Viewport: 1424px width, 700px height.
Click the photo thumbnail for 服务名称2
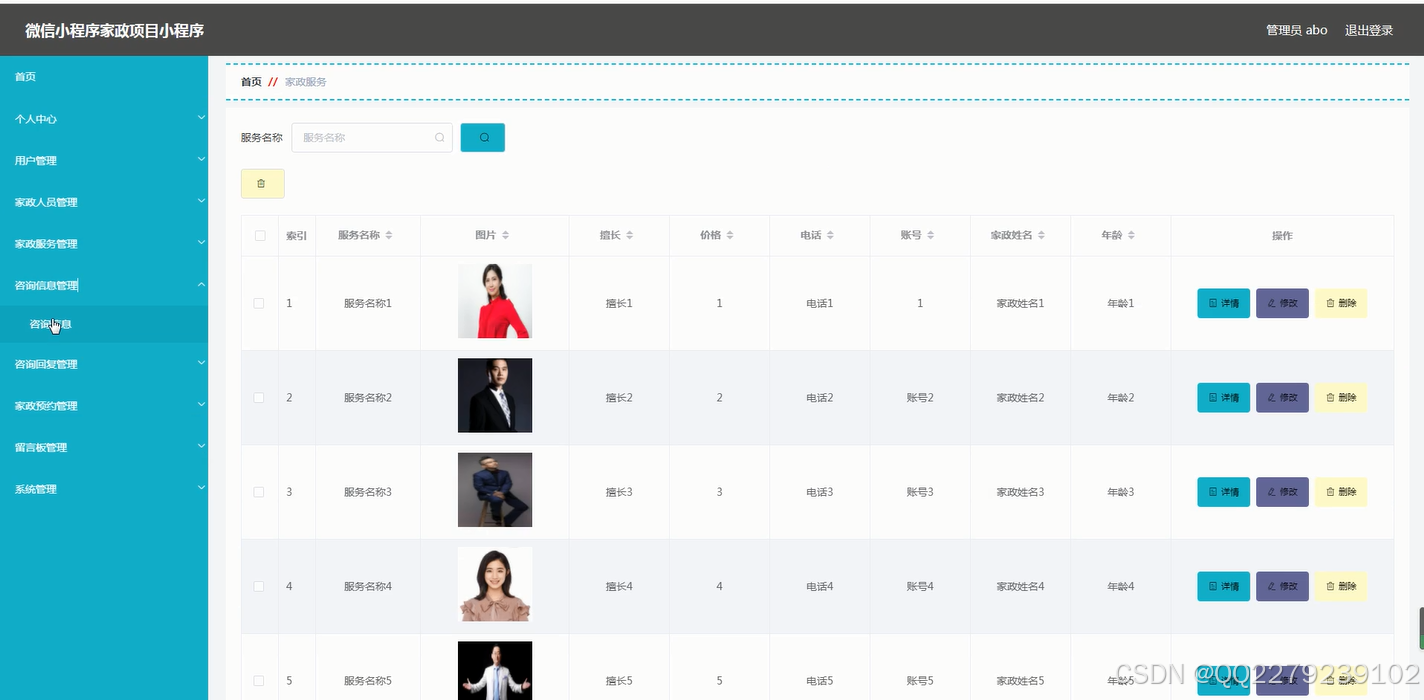pyautogui.click(x=494, y=394)
